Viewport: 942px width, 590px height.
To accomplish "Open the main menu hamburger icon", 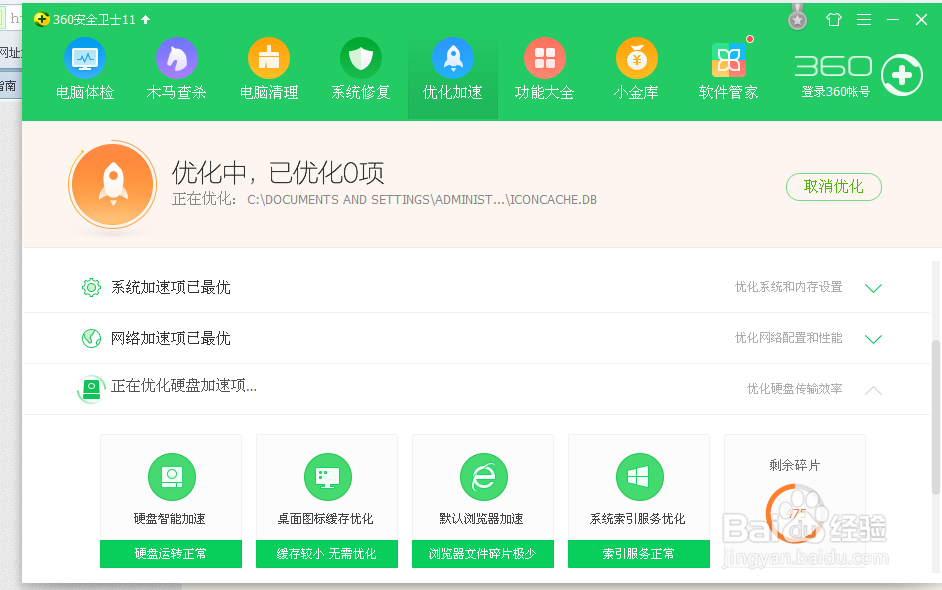I will pyautogui.click(x=864, y=19).
